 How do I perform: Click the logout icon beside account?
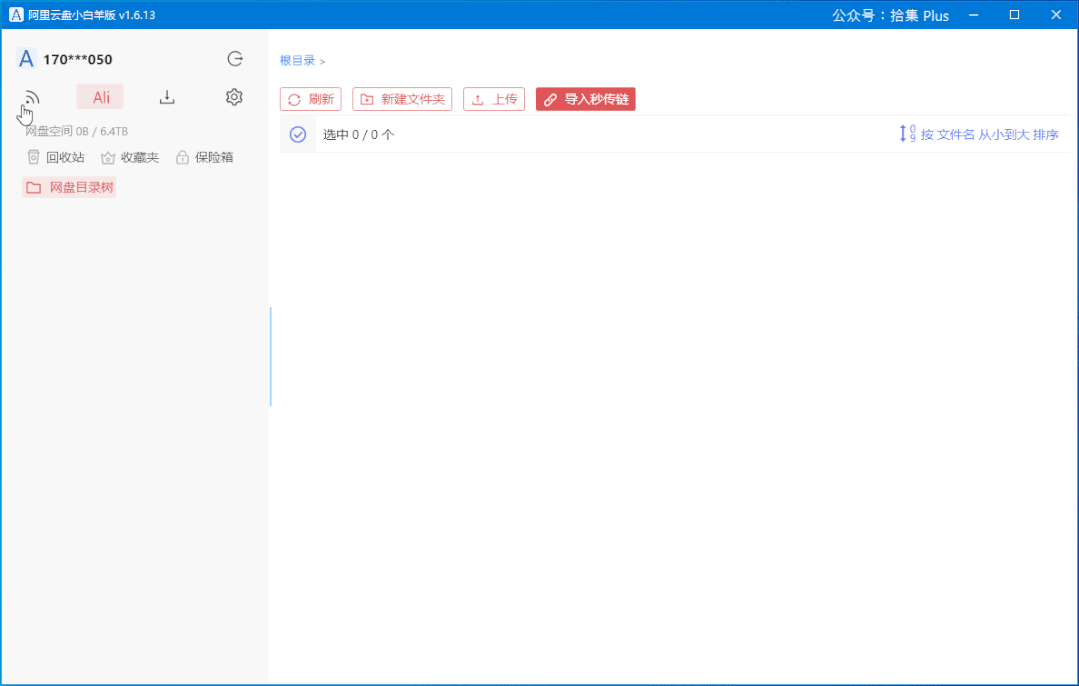(235, 59)
